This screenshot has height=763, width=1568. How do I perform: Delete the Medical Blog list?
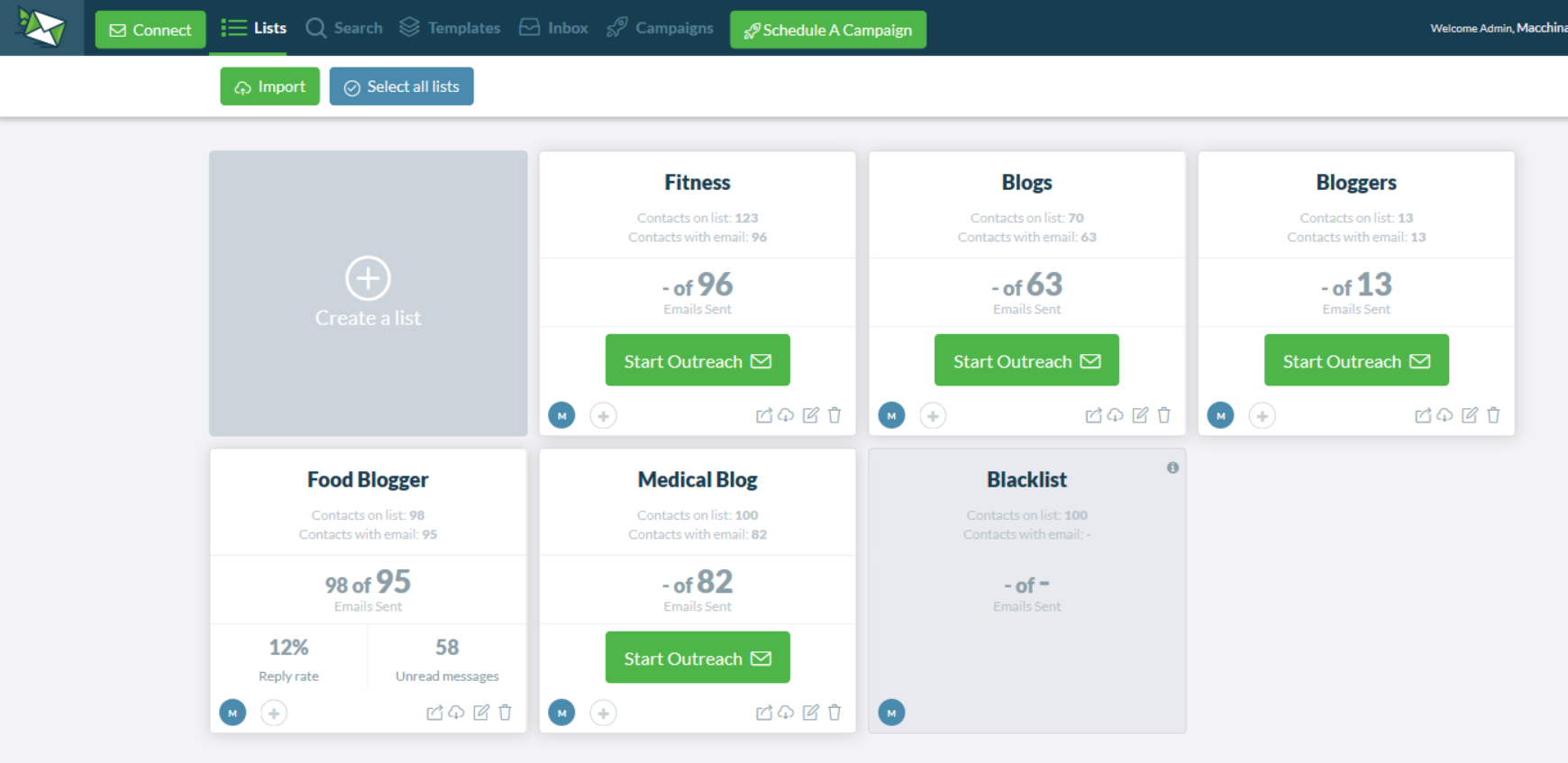pos(834,713)
